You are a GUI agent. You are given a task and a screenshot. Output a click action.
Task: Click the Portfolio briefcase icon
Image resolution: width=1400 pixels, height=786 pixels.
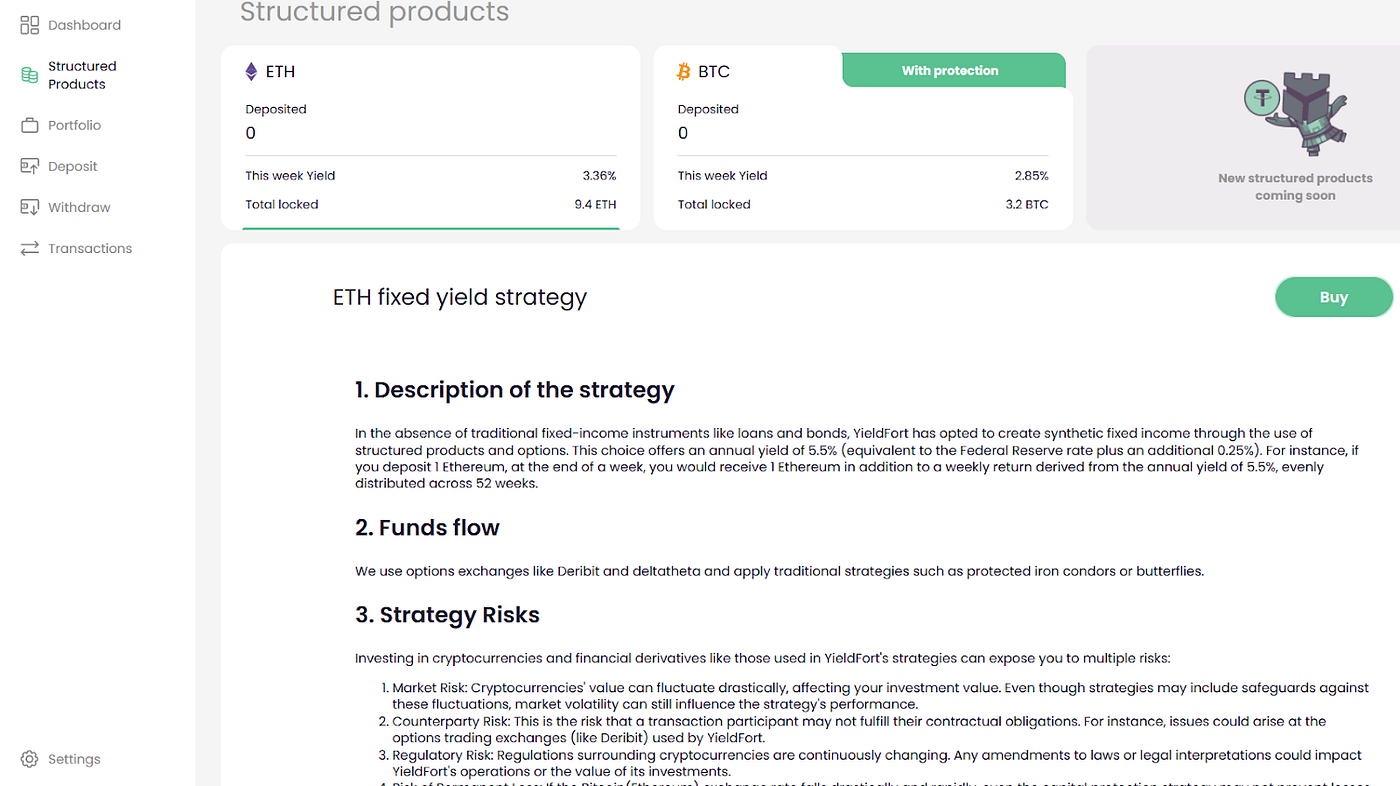[30, 125]
